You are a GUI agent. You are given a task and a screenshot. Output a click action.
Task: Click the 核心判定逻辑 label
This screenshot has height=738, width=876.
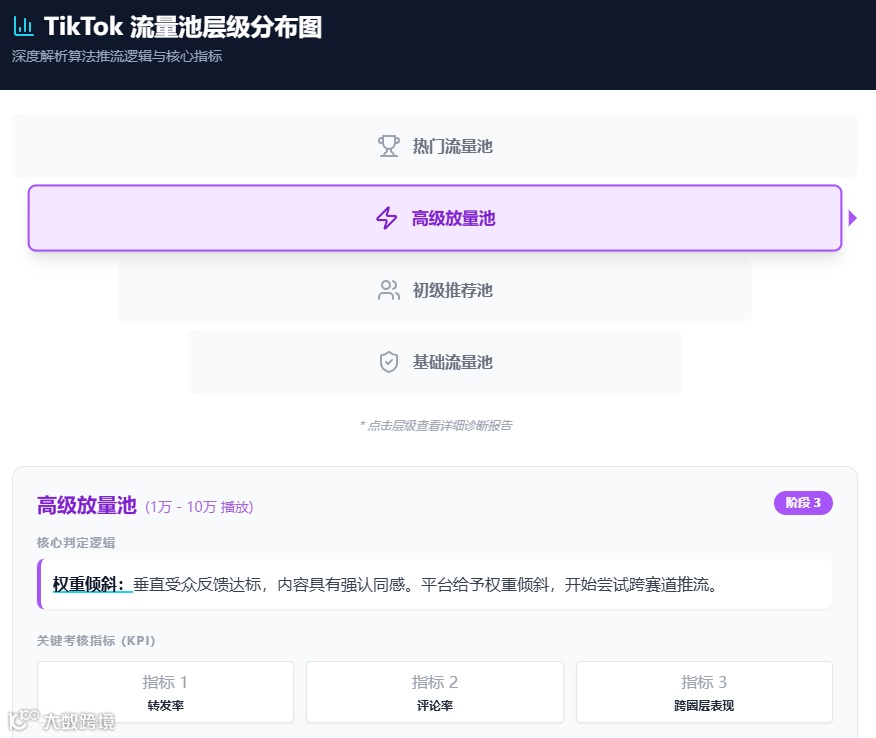tap(76, 542)
